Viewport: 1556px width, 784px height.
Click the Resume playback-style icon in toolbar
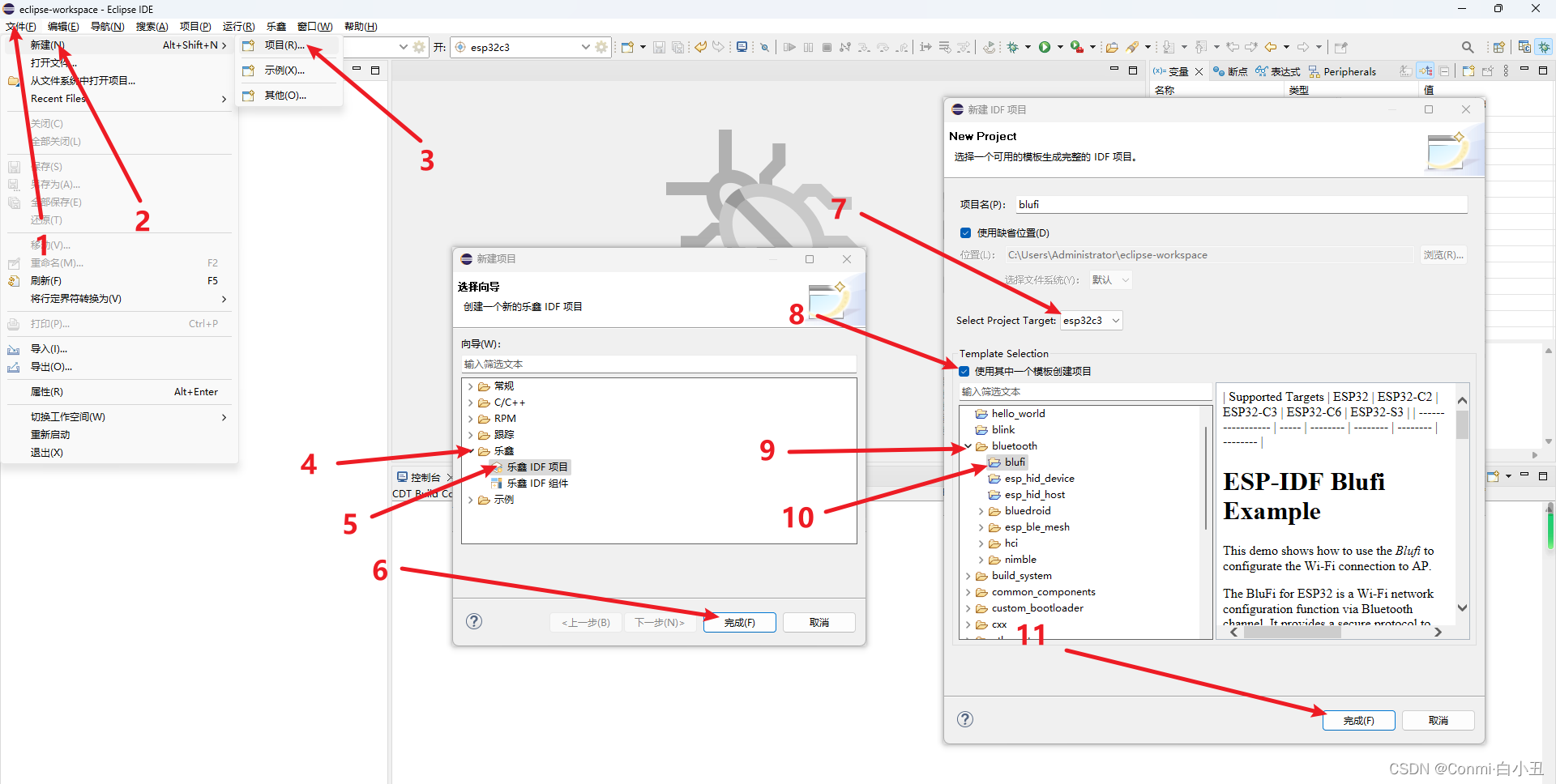(x=791, y=47)
